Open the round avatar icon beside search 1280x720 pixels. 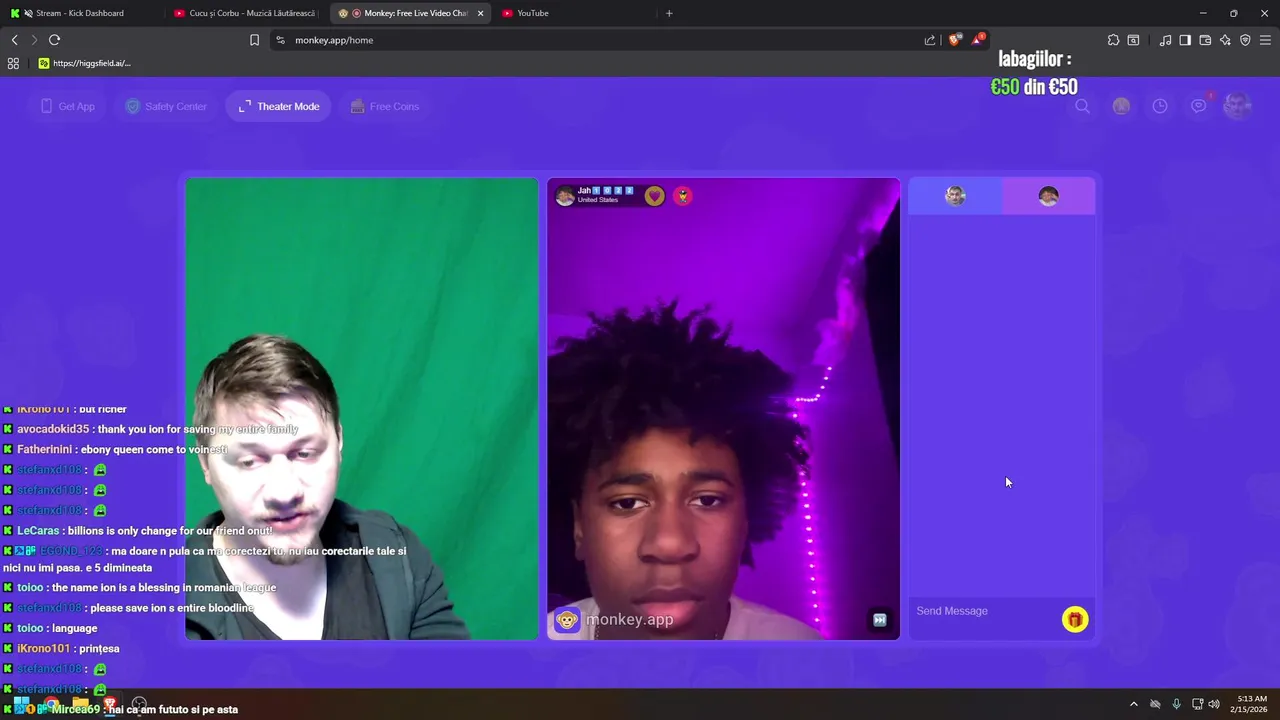pos(1121,106)
